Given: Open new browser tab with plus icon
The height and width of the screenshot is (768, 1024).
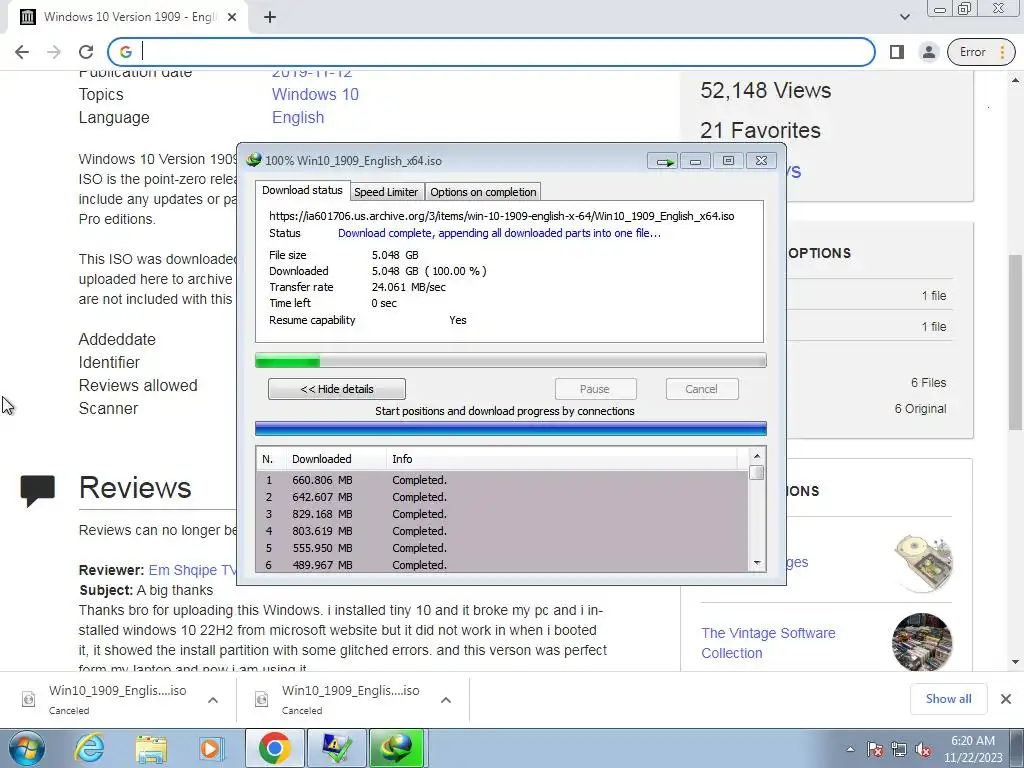Looking at the screenshot, I should coord(270,17).
